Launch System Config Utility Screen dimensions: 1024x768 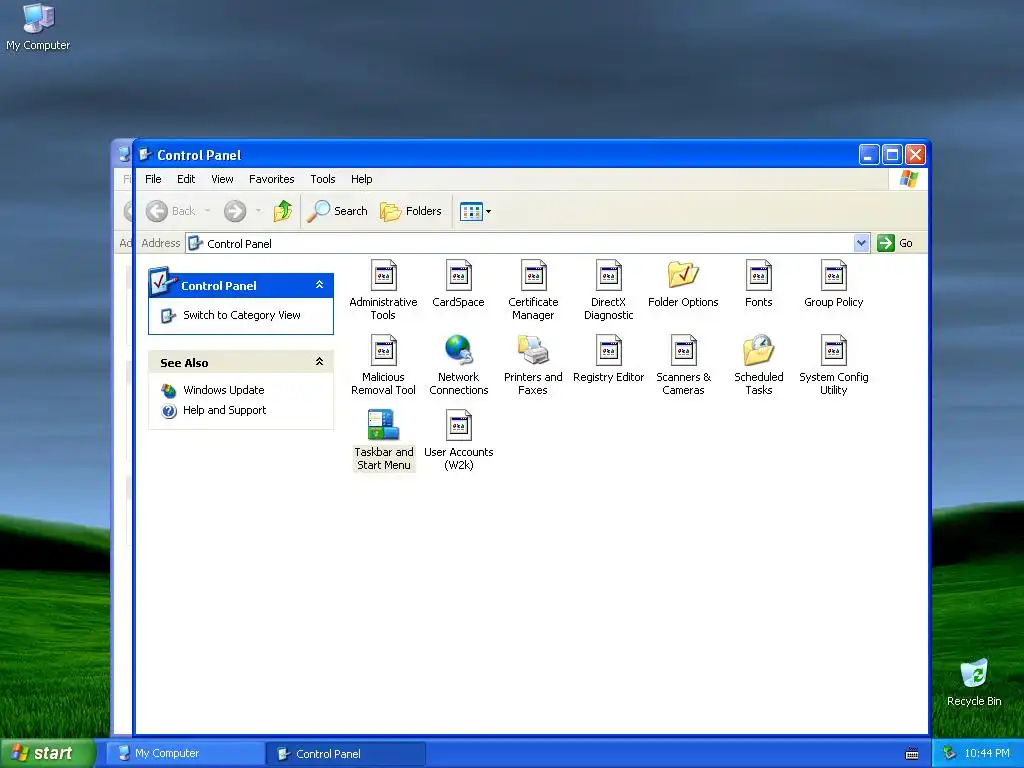click(833, 365)
